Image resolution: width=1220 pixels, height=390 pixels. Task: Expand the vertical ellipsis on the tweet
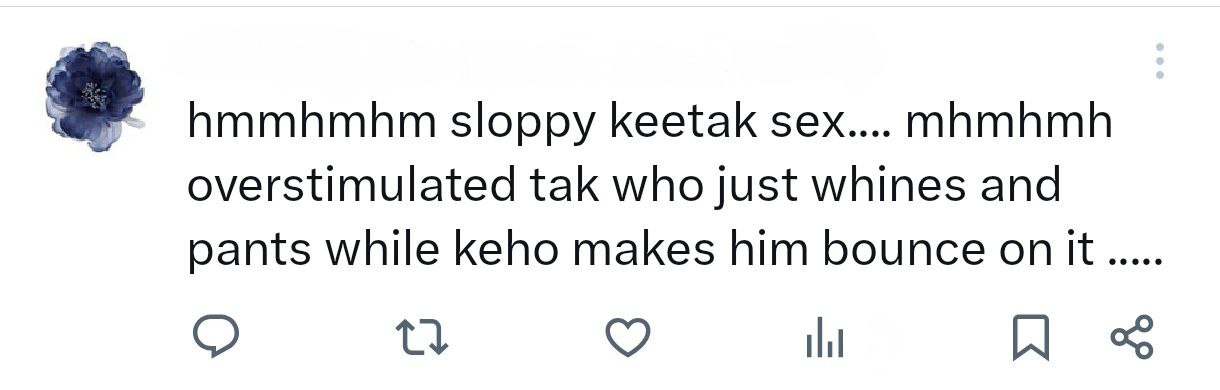[1159, 61]
